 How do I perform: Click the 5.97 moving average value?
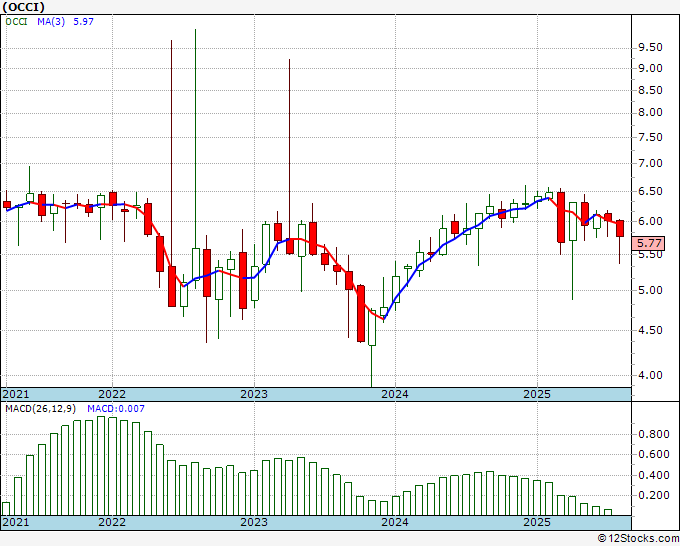point(83,22)
